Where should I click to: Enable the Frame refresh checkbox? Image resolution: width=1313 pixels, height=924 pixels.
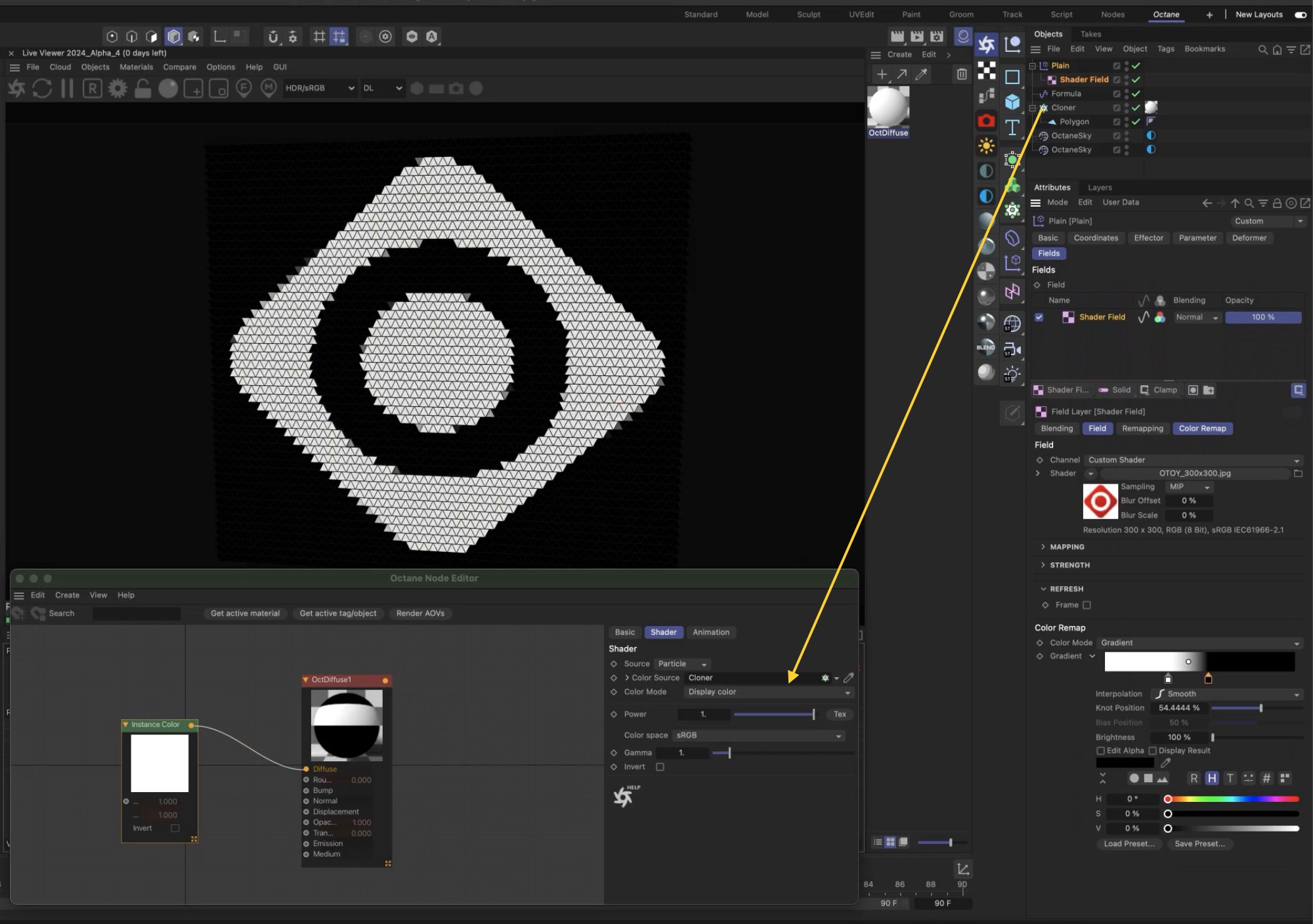click(1087, 605)
